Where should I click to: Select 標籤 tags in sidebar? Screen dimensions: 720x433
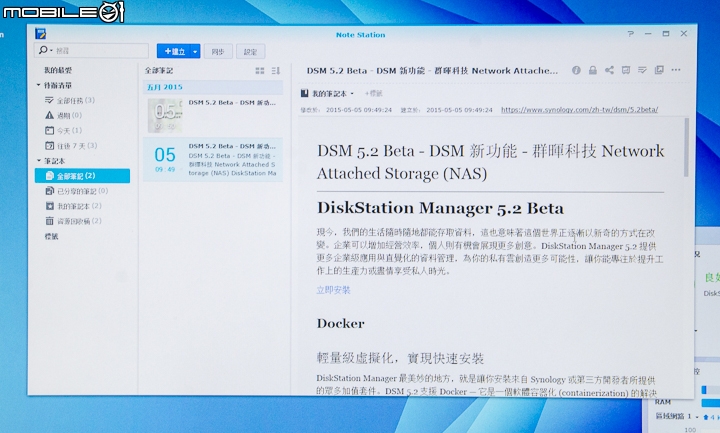(x=51, y=236)
